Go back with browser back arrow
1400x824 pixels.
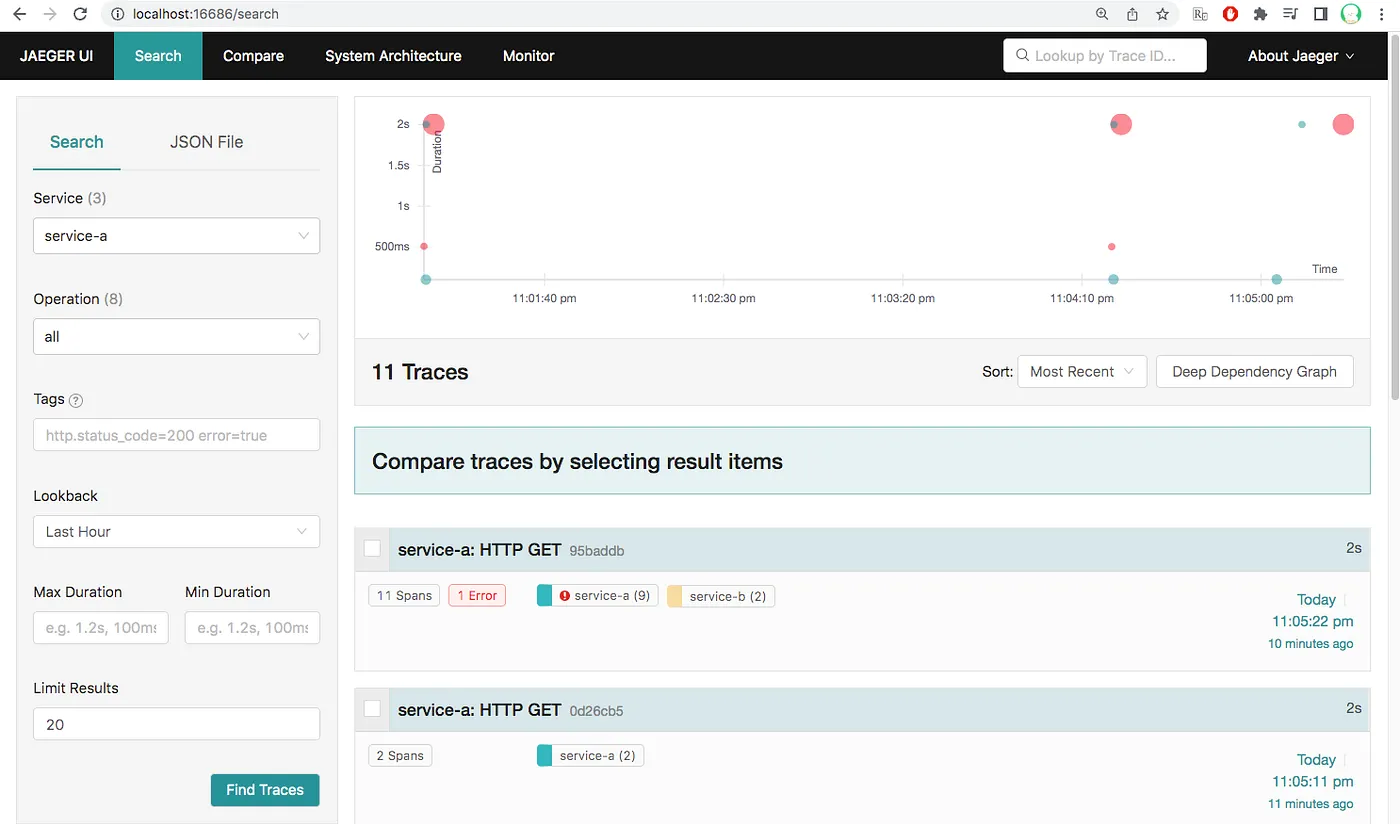click(18, 14)
